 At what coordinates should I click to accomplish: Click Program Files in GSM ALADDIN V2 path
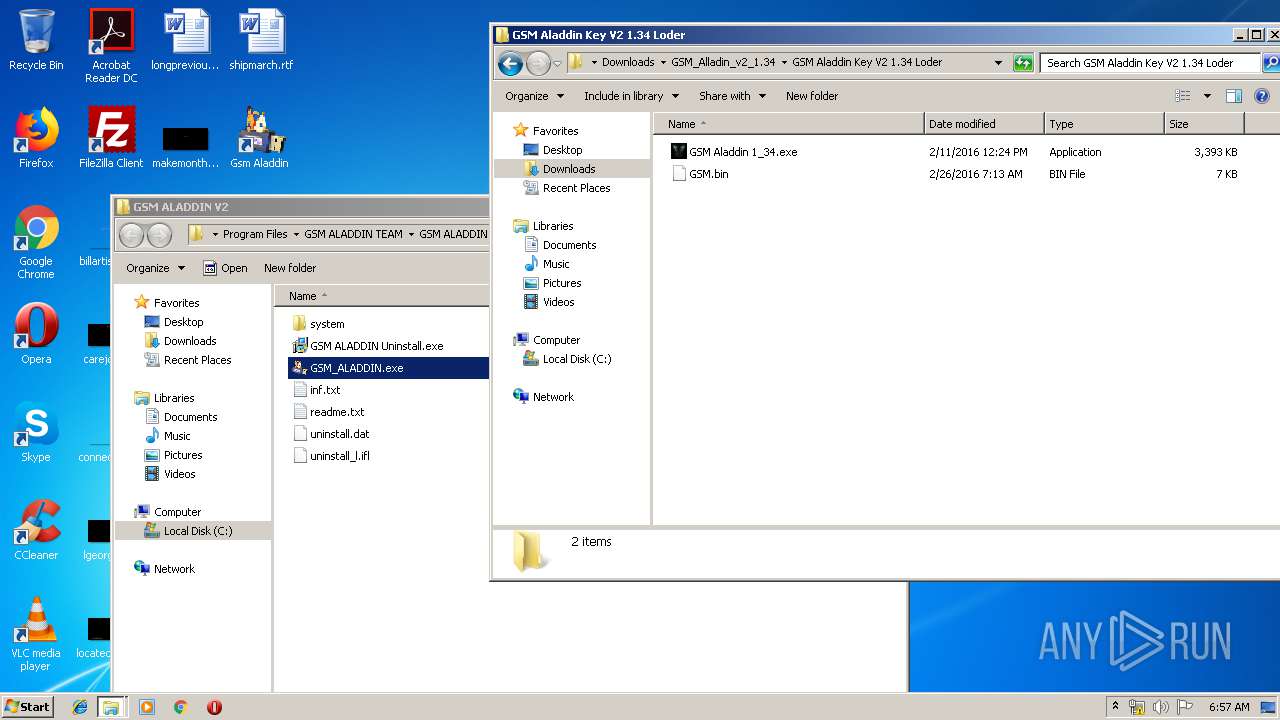255,234
